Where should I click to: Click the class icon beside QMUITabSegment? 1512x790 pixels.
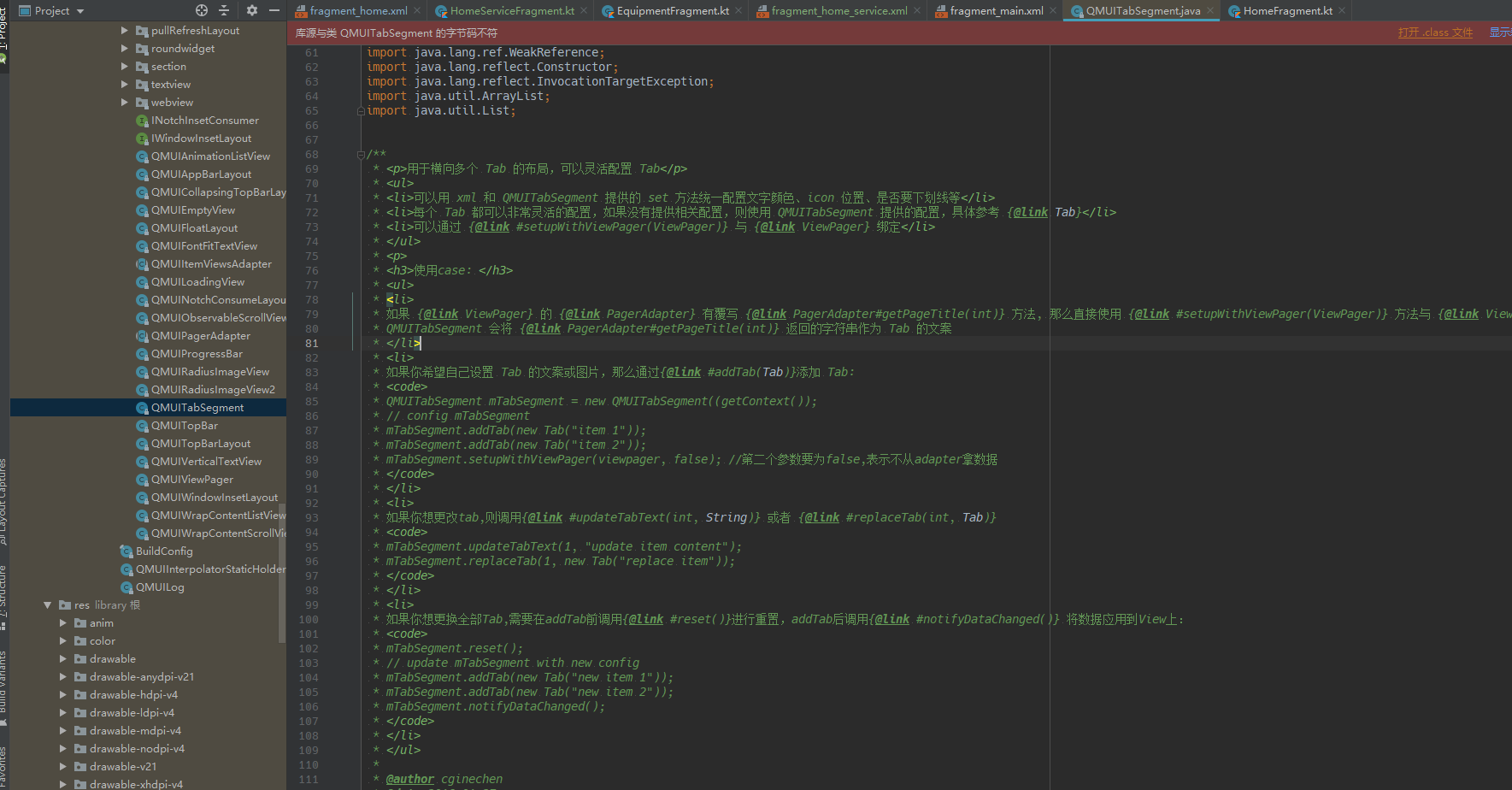[142, 407]
